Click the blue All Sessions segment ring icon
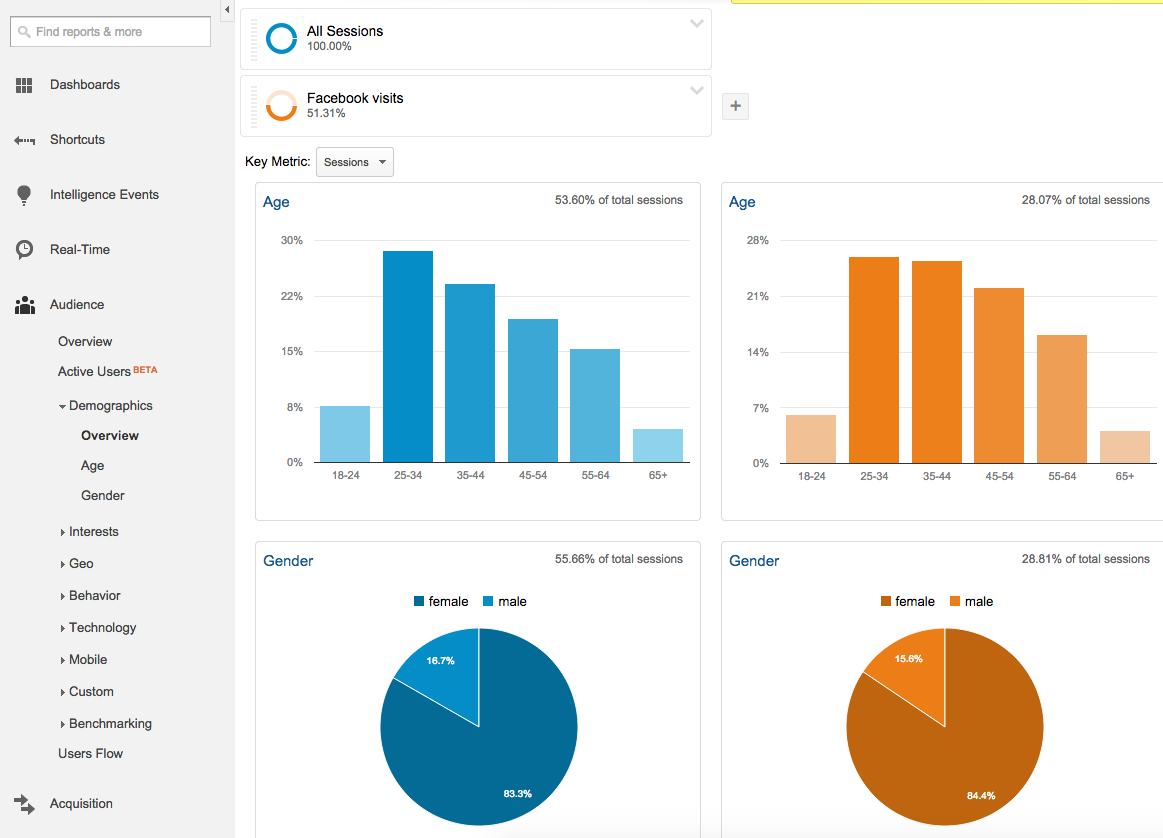This screenshot has width=1163, height=838. coord(281,38)
